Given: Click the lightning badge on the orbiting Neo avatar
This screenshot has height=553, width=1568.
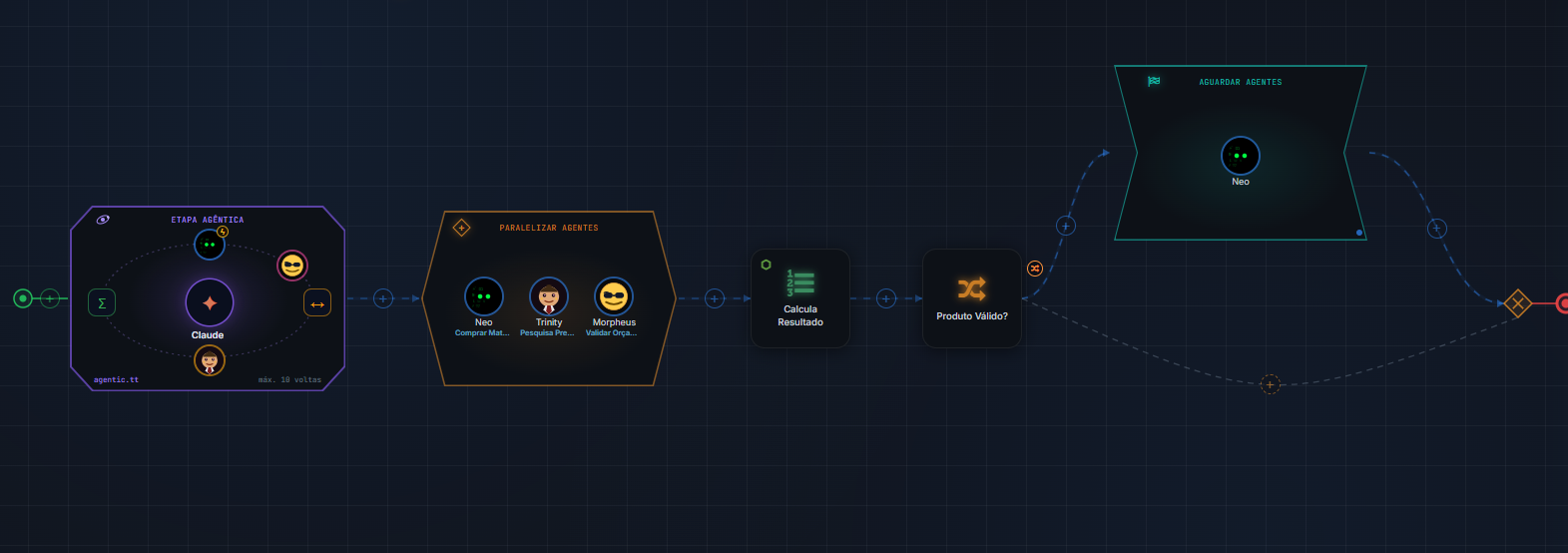Looking at the screenshot, I should (223, 232).
